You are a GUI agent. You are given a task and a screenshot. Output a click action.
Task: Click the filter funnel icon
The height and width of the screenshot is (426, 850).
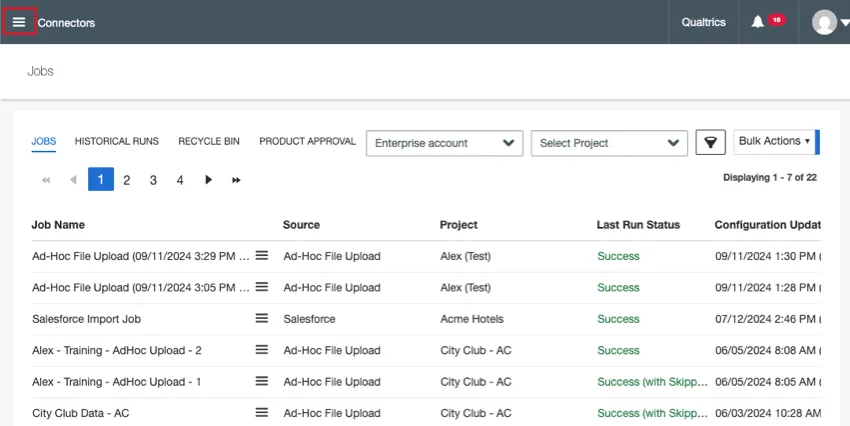click(710, 143)
